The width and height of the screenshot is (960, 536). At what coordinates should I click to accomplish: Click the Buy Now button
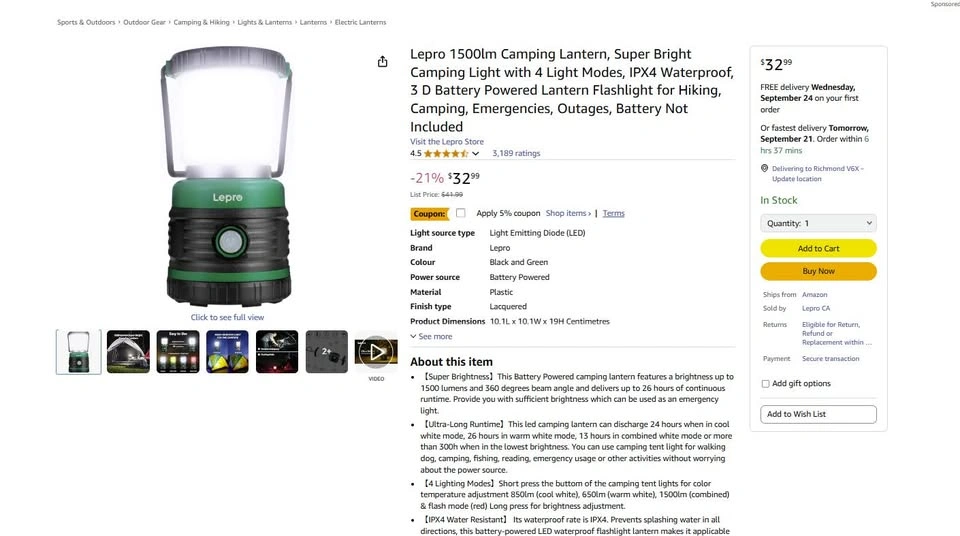(x=818, y=271)
